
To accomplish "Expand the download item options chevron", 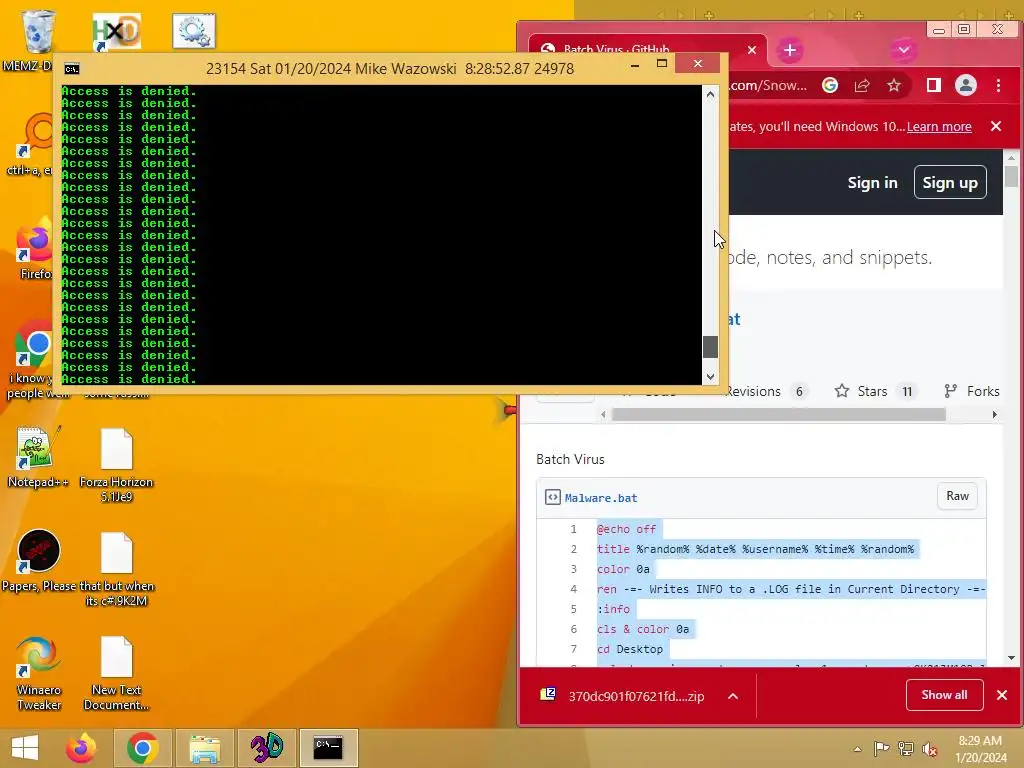I will point(733,696).
